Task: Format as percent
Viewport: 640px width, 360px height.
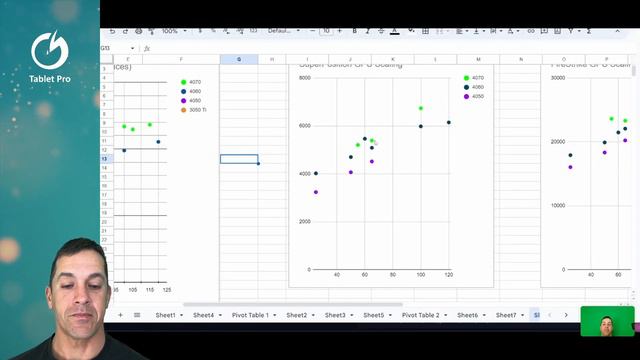Action: point(213,31)
